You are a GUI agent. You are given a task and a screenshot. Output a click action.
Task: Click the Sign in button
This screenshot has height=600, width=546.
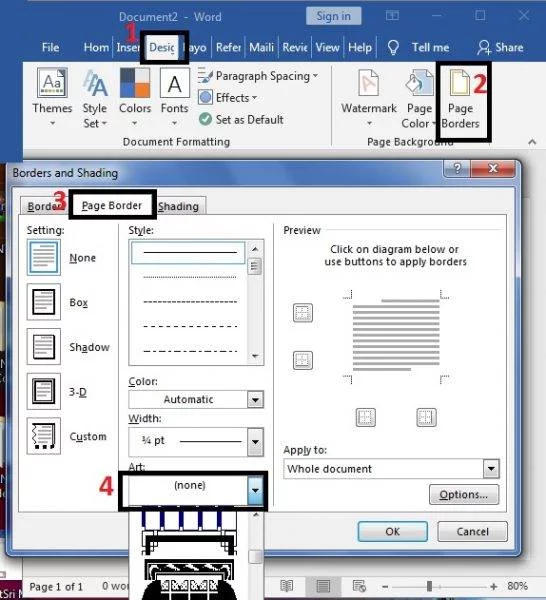point(333,16)
